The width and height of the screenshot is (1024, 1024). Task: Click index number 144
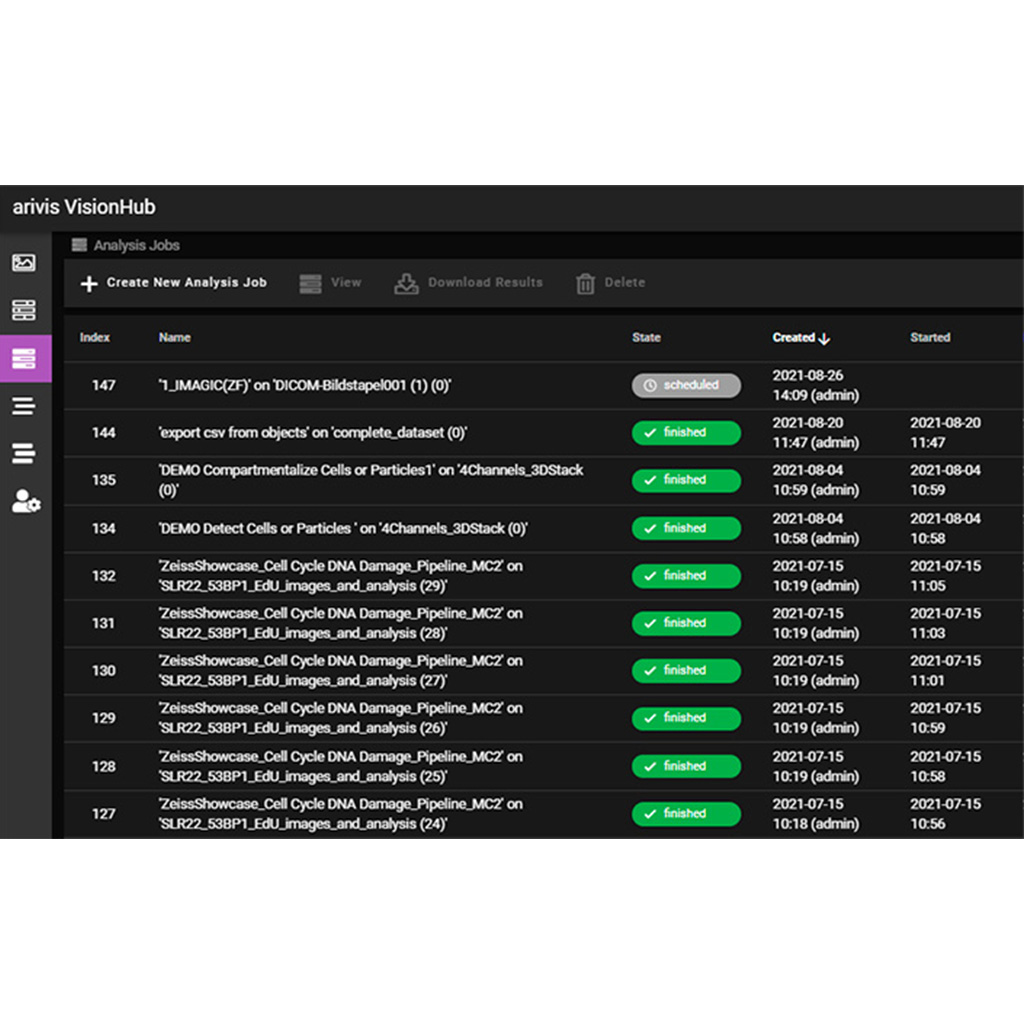(x=104, y=433)
